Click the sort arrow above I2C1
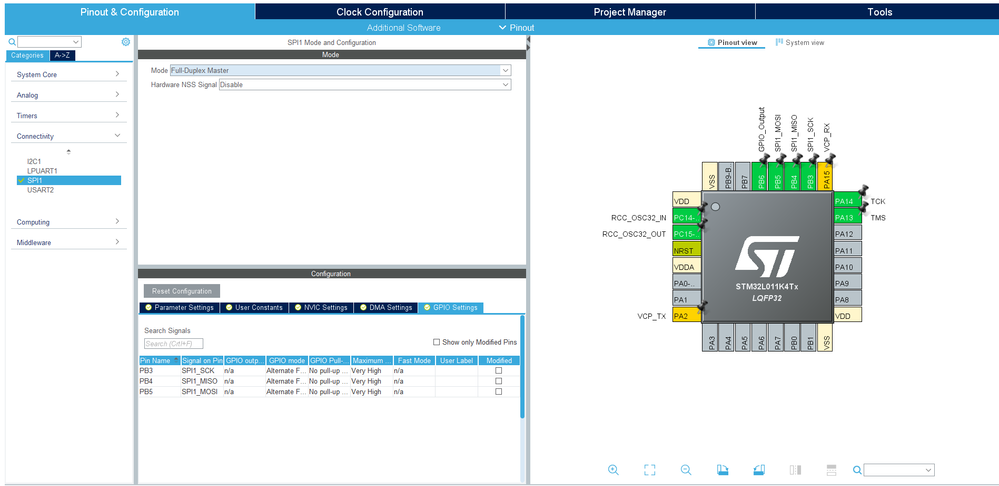The height and width of the screenshot is (486, 999). pos(69,152)
